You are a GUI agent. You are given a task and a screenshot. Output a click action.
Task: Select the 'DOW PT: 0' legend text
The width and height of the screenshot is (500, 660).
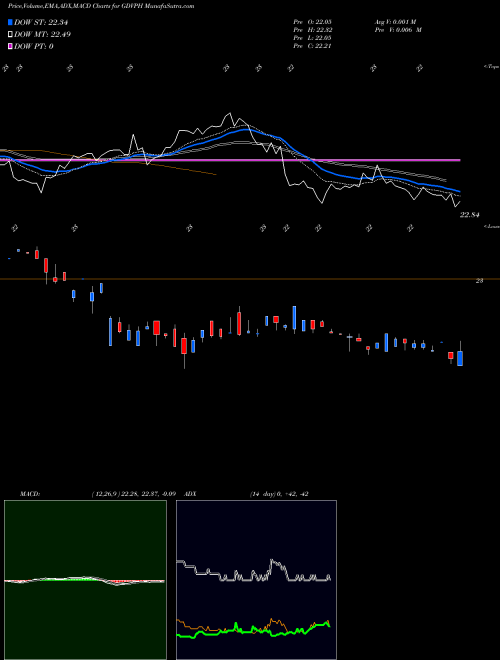point(34,46)
